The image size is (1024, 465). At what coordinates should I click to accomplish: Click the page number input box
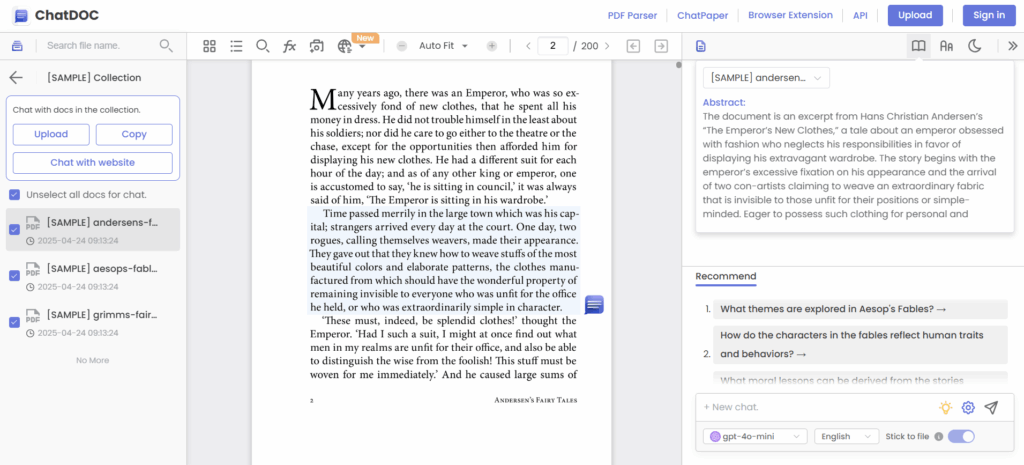553,46
